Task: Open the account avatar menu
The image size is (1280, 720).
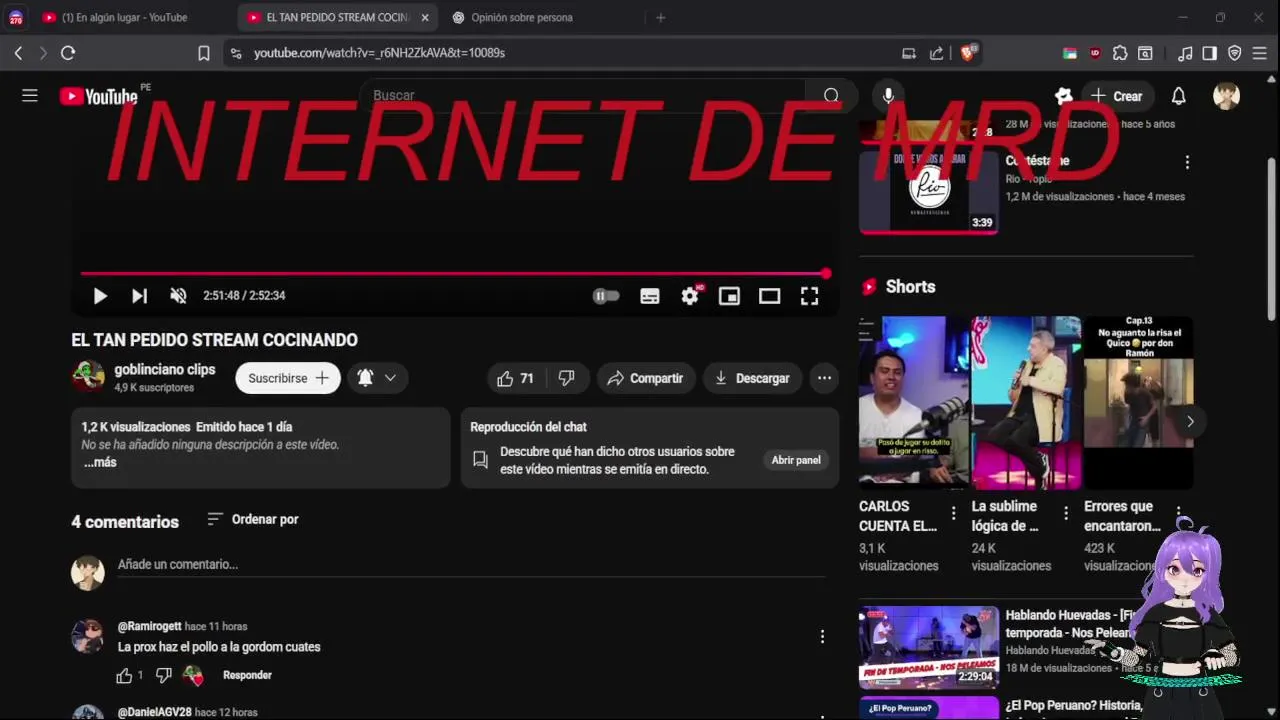Action: pos(1226,96)
